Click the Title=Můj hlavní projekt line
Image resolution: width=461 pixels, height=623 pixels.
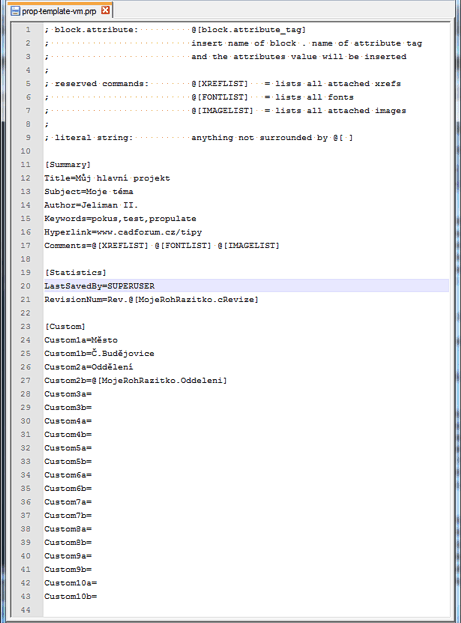tap(107, 178)
